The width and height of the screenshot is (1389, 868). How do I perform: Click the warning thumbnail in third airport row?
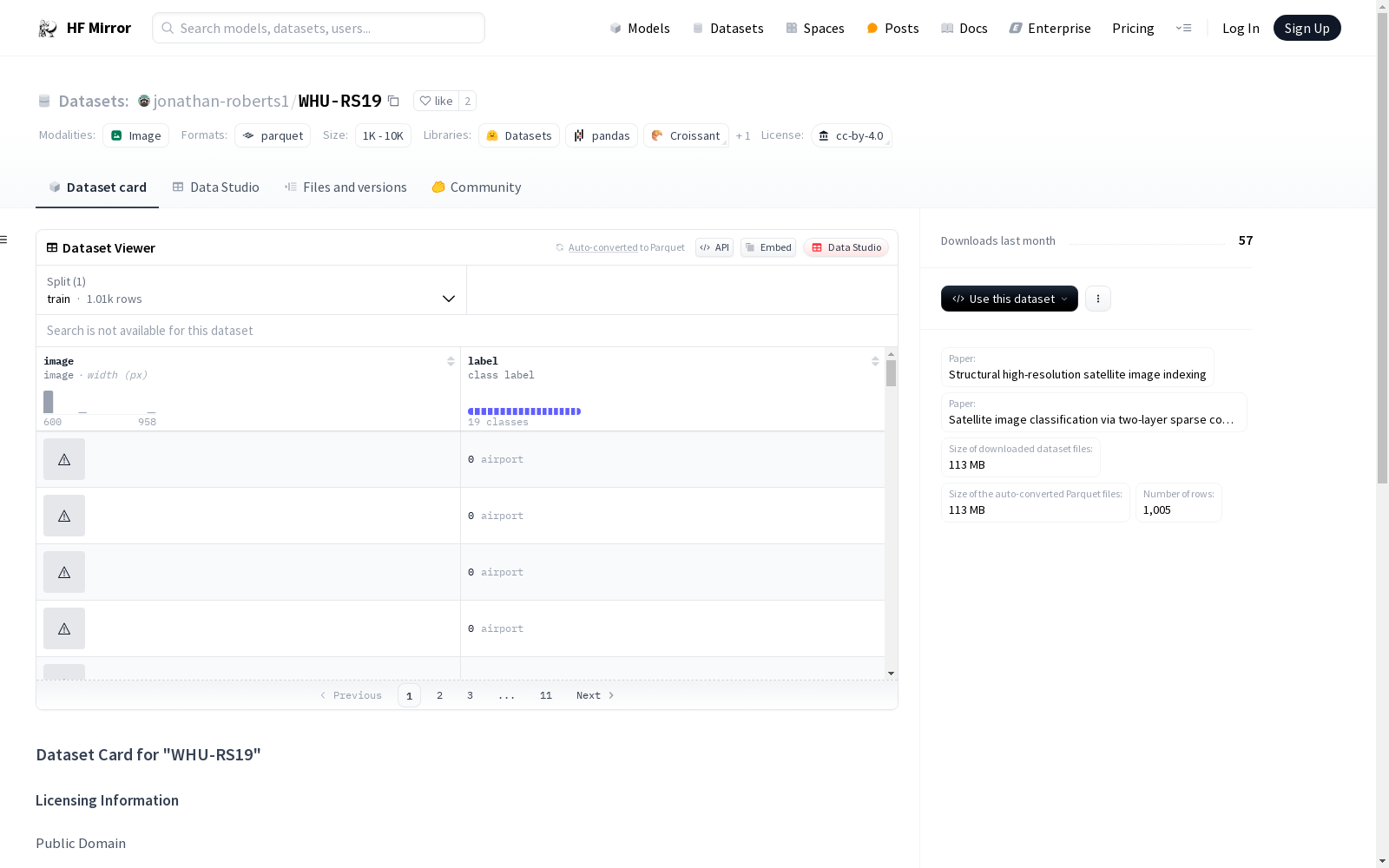pos(64,572)
